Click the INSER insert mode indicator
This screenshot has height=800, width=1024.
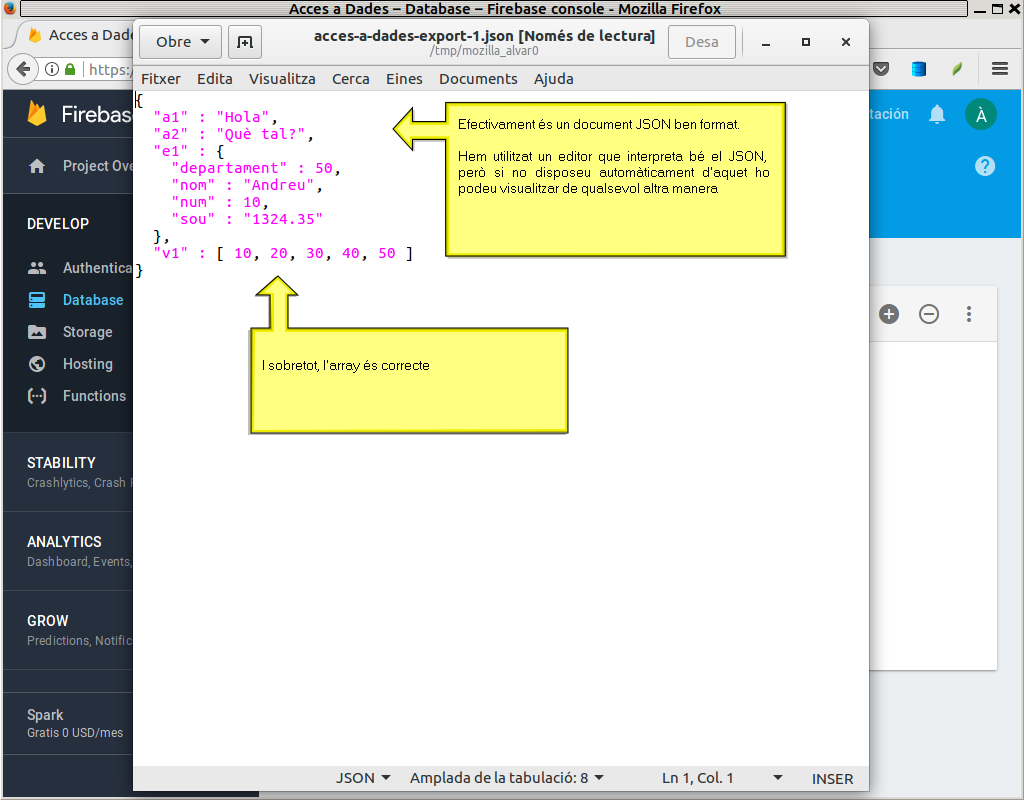click(832, 778)
